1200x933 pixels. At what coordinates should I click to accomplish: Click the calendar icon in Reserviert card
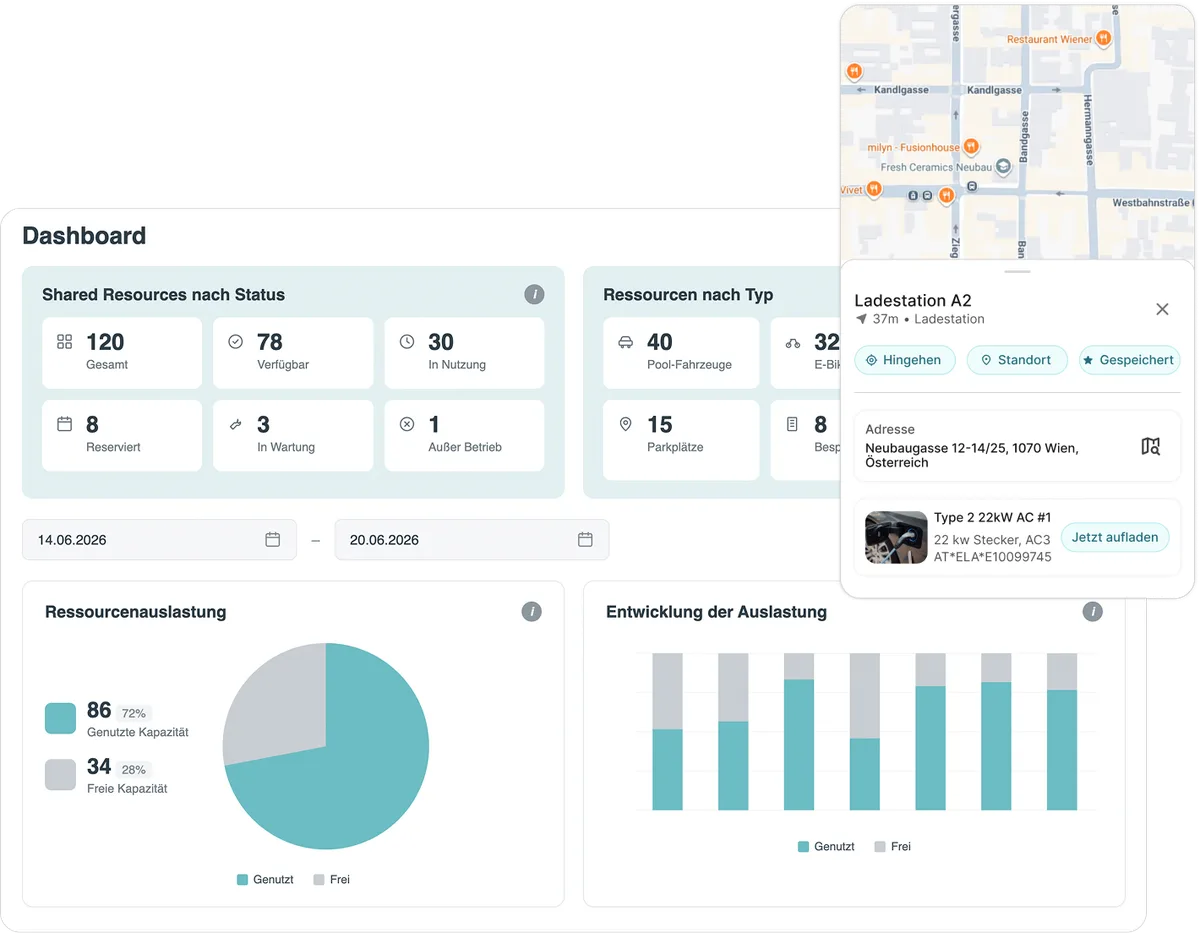pyautogui.click(x=65, y=424)
